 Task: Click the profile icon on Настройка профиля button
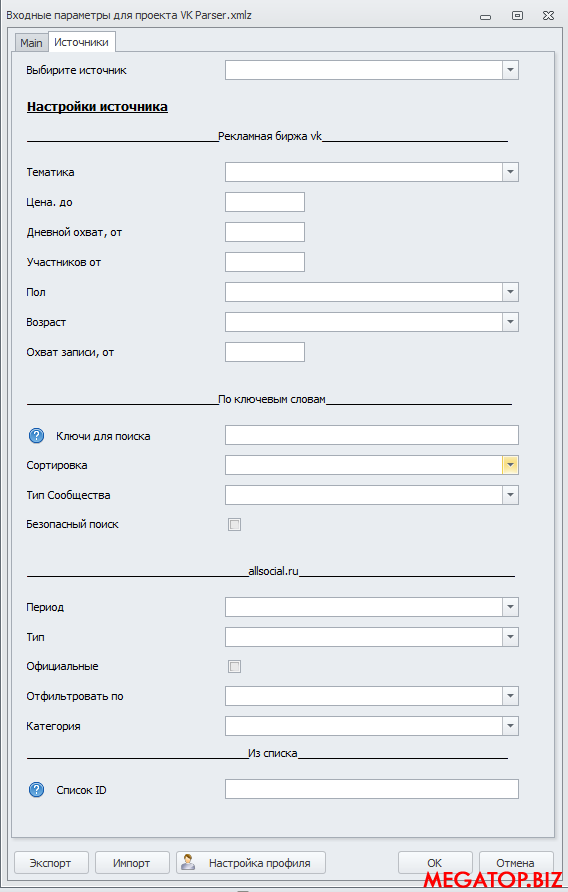click(x=188, y=862)
